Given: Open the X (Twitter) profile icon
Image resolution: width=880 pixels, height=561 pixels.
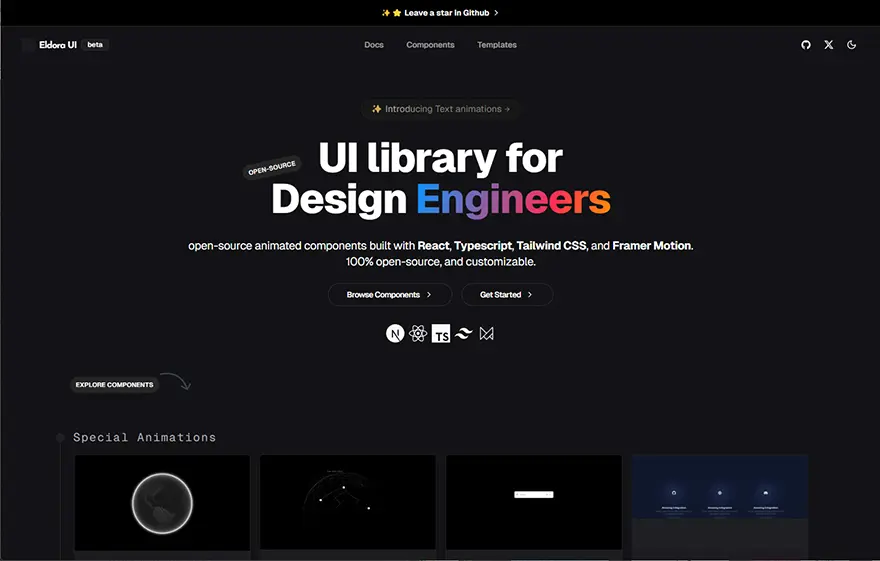Looking at the screenshot, I should coord(828,45).
